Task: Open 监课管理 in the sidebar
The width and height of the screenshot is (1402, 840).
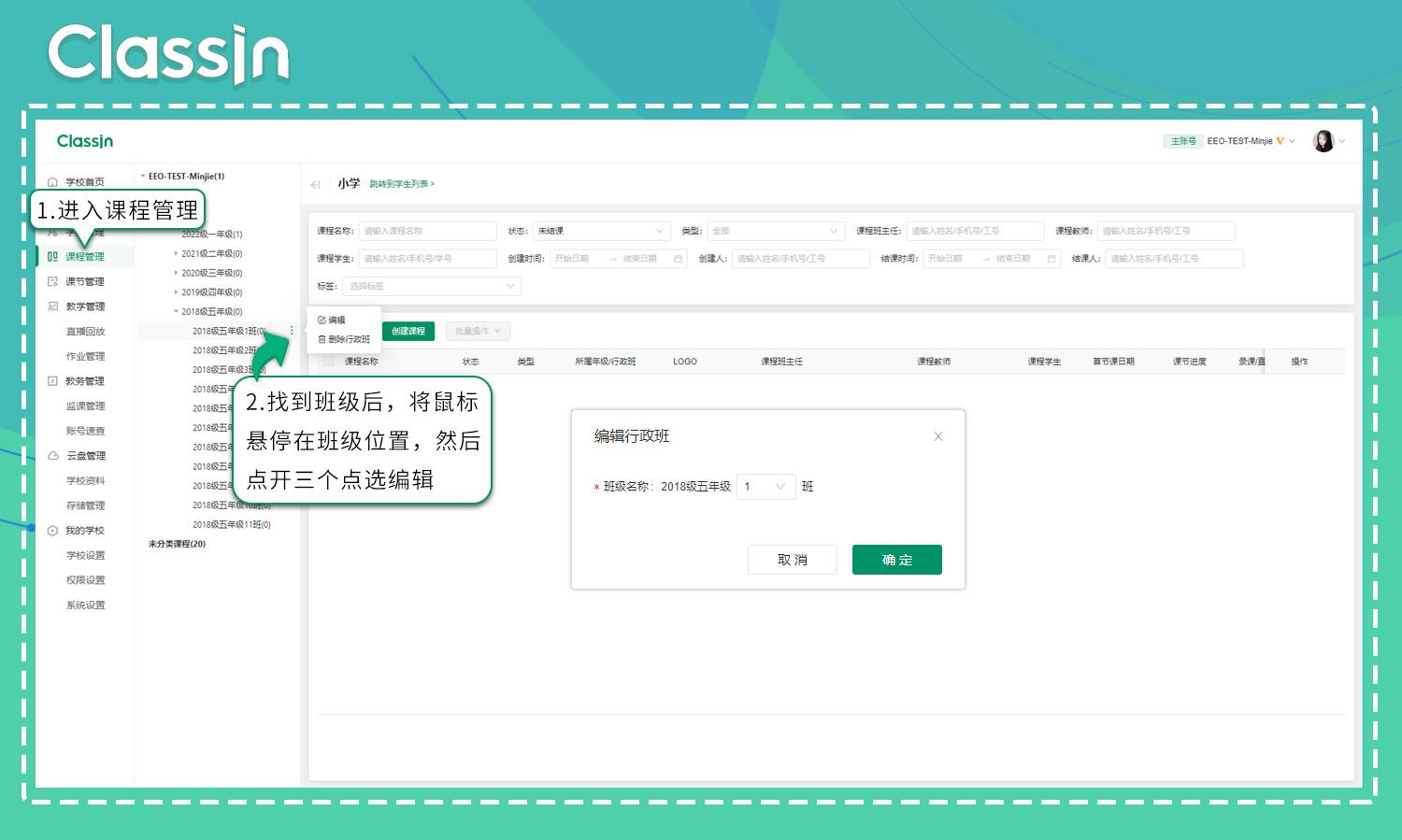Action: (x=85, y=406)
